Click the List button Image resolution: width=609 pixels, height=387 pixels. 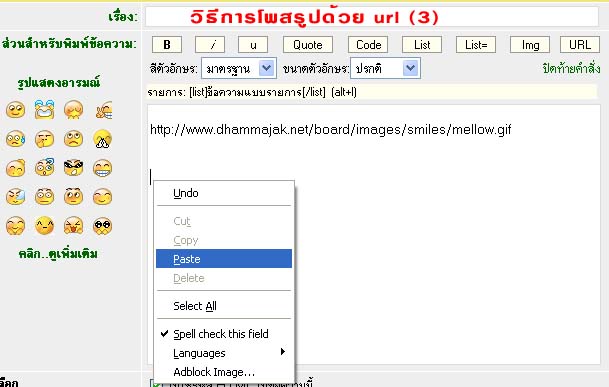pyautogui.click(x=422, y=45)
